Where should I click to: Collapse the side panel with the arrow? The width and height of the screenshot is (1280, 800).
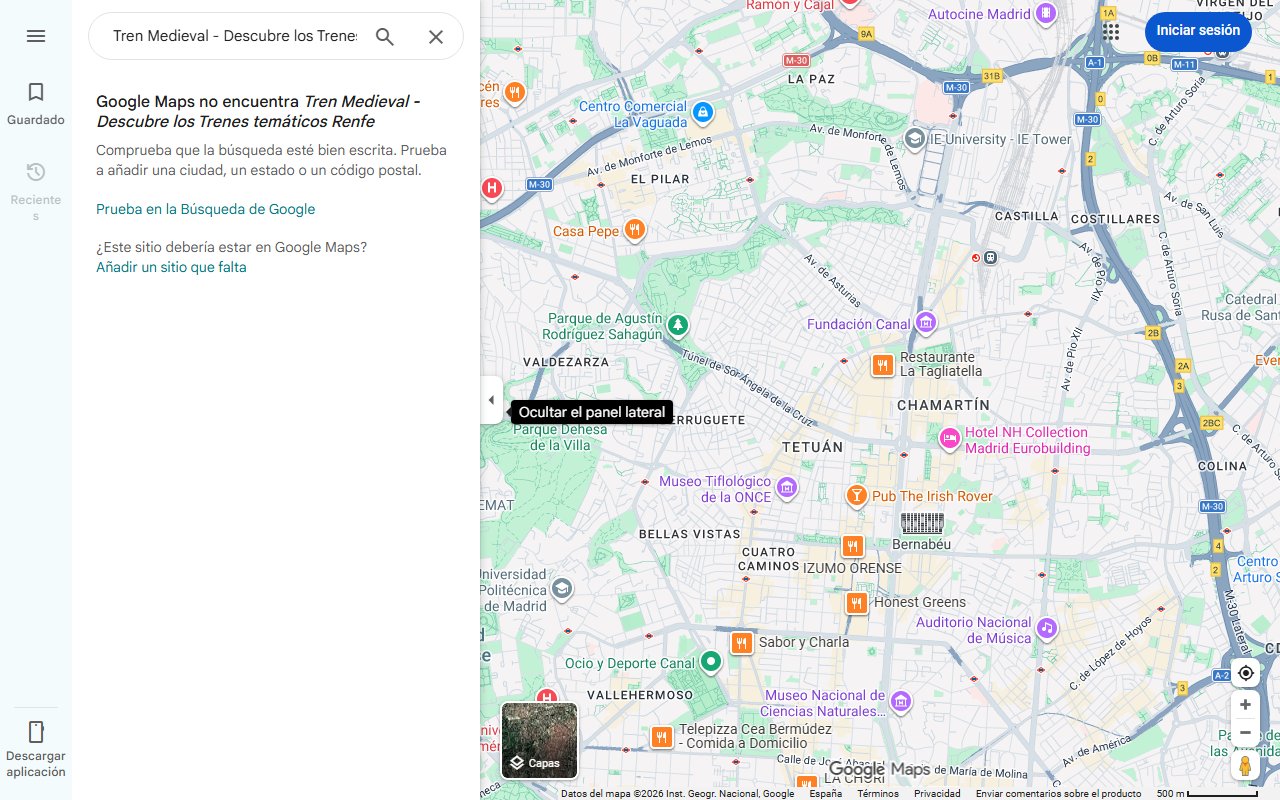click(491, 399)
